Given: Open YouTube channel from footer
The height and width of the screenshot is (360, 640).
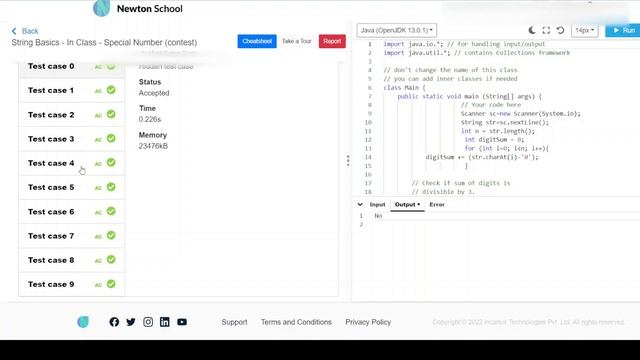Looking at the screenshot, I should point(182,322).
